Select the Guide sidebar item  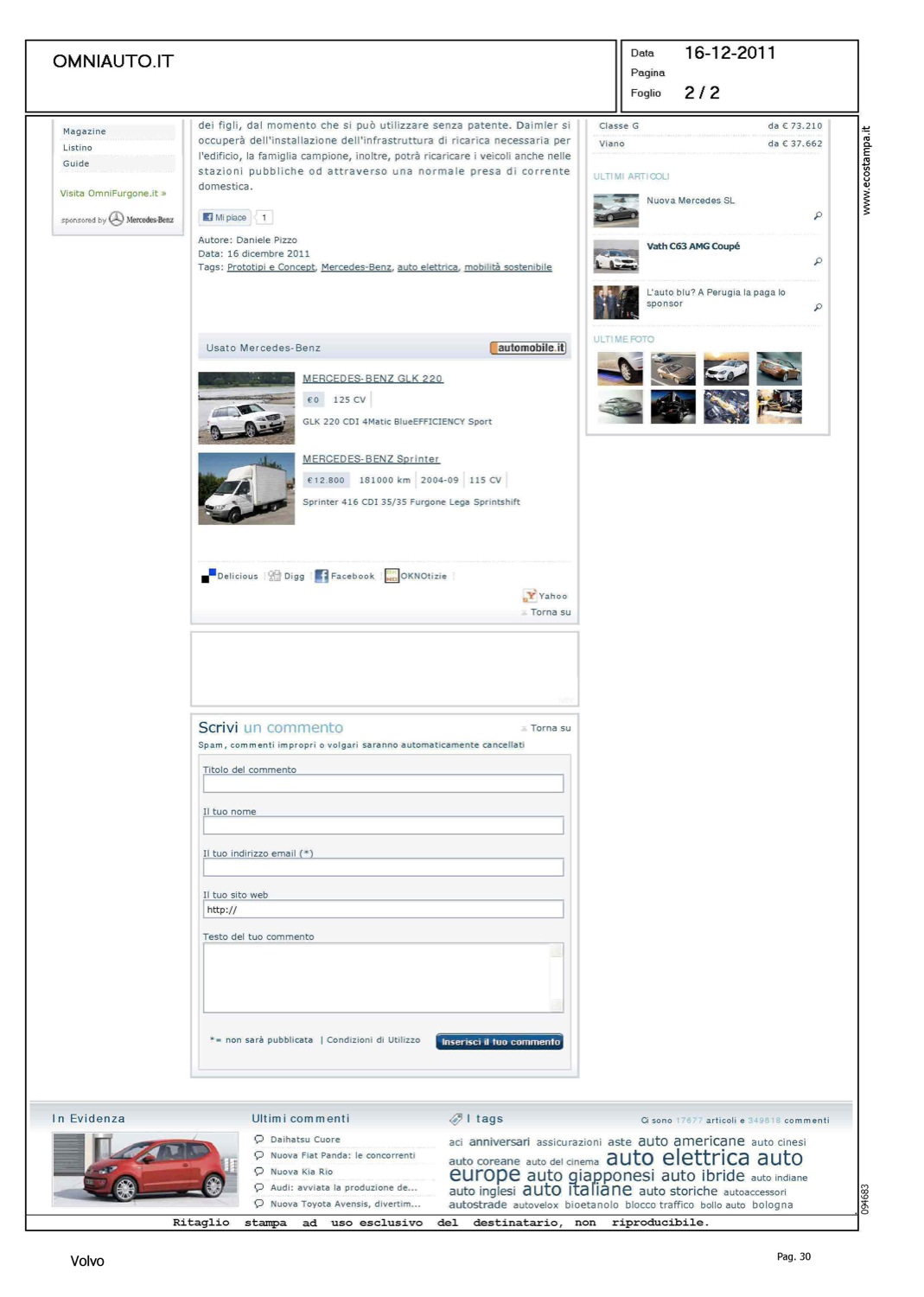[76, 163]
